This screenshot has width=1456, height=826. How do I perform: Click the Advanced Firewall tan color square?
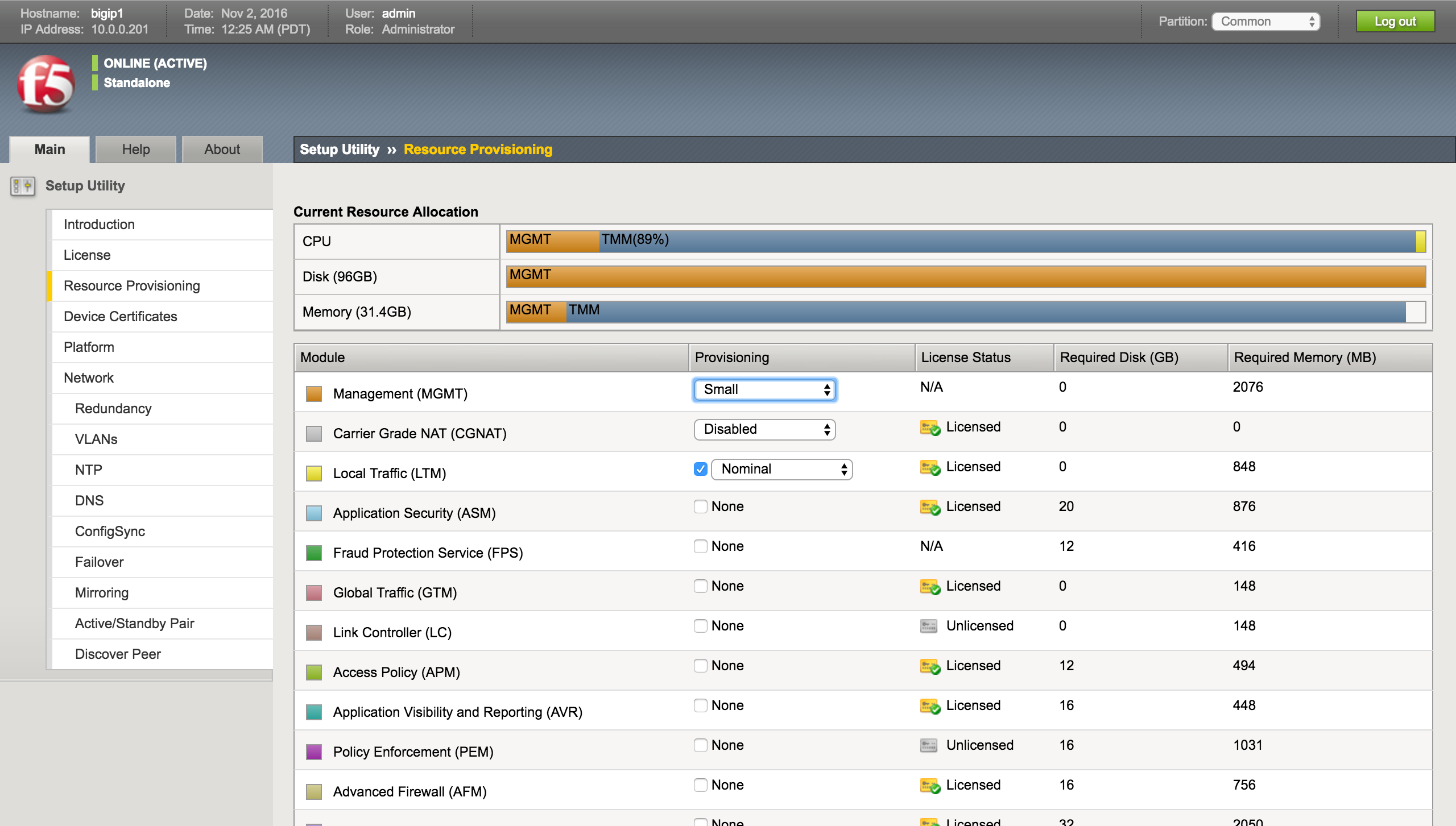[x=314, y=792]
